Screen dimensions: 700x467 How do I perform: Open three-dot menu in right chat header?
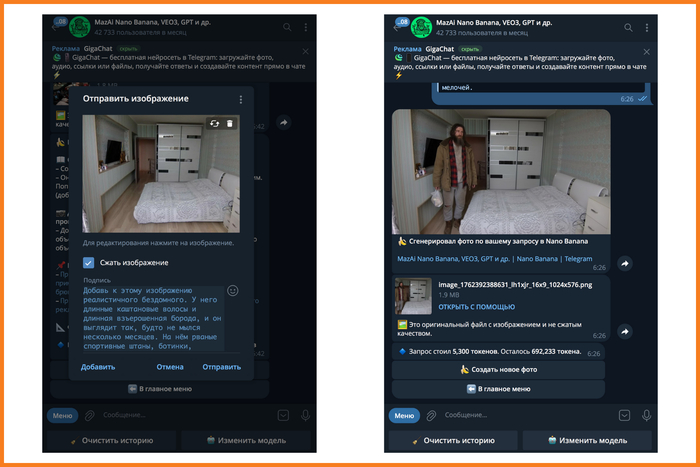coord(650,27)
